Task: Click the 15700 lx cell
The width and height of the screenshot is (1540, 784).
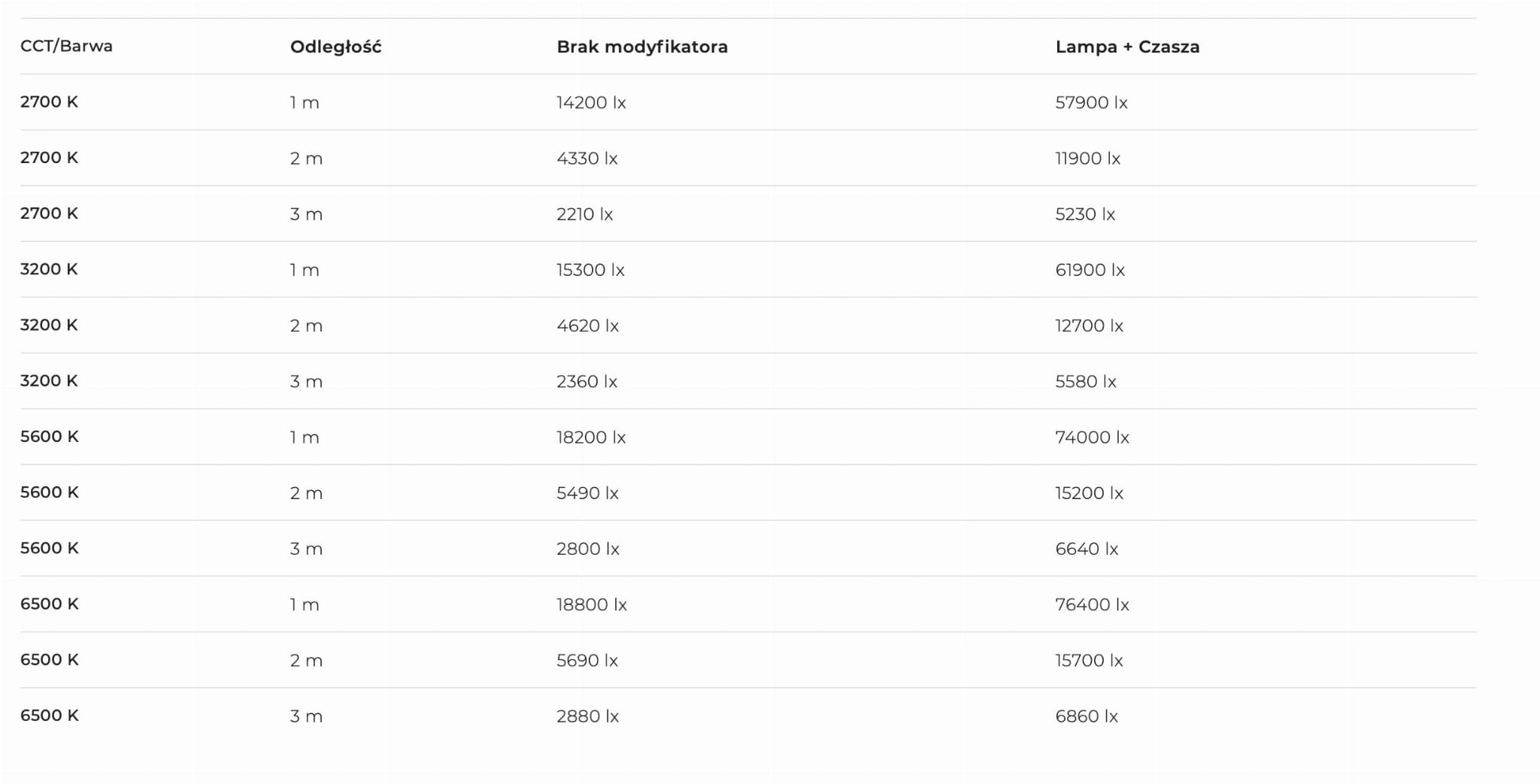Action: point(1089,661)
